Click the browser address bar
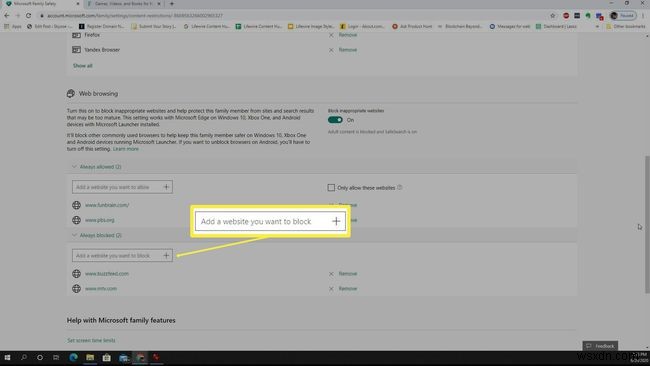Screen dimensions: 650x366 (290, 16)
